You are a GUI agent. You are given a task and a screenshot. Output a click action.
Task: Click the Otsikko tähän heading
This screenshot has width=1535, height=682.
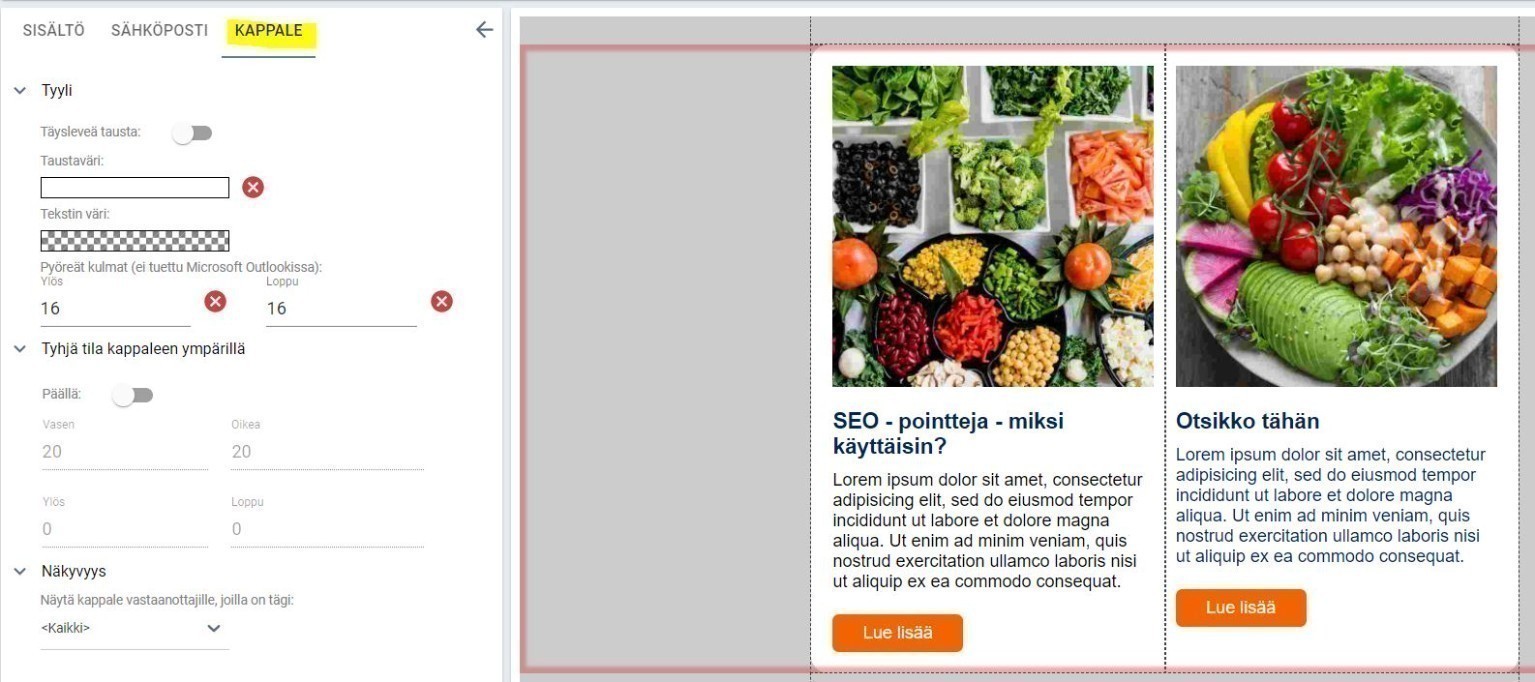point(1247,421)
